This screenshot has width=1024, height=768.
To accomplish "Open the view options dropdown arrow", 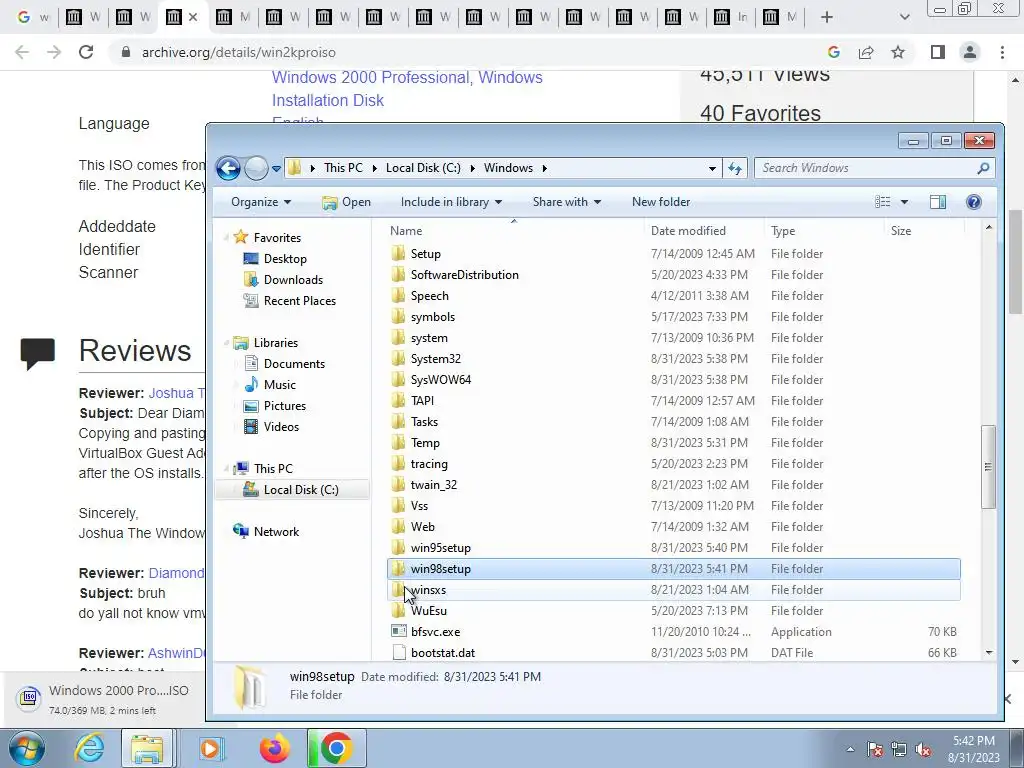I will [904, 202].
